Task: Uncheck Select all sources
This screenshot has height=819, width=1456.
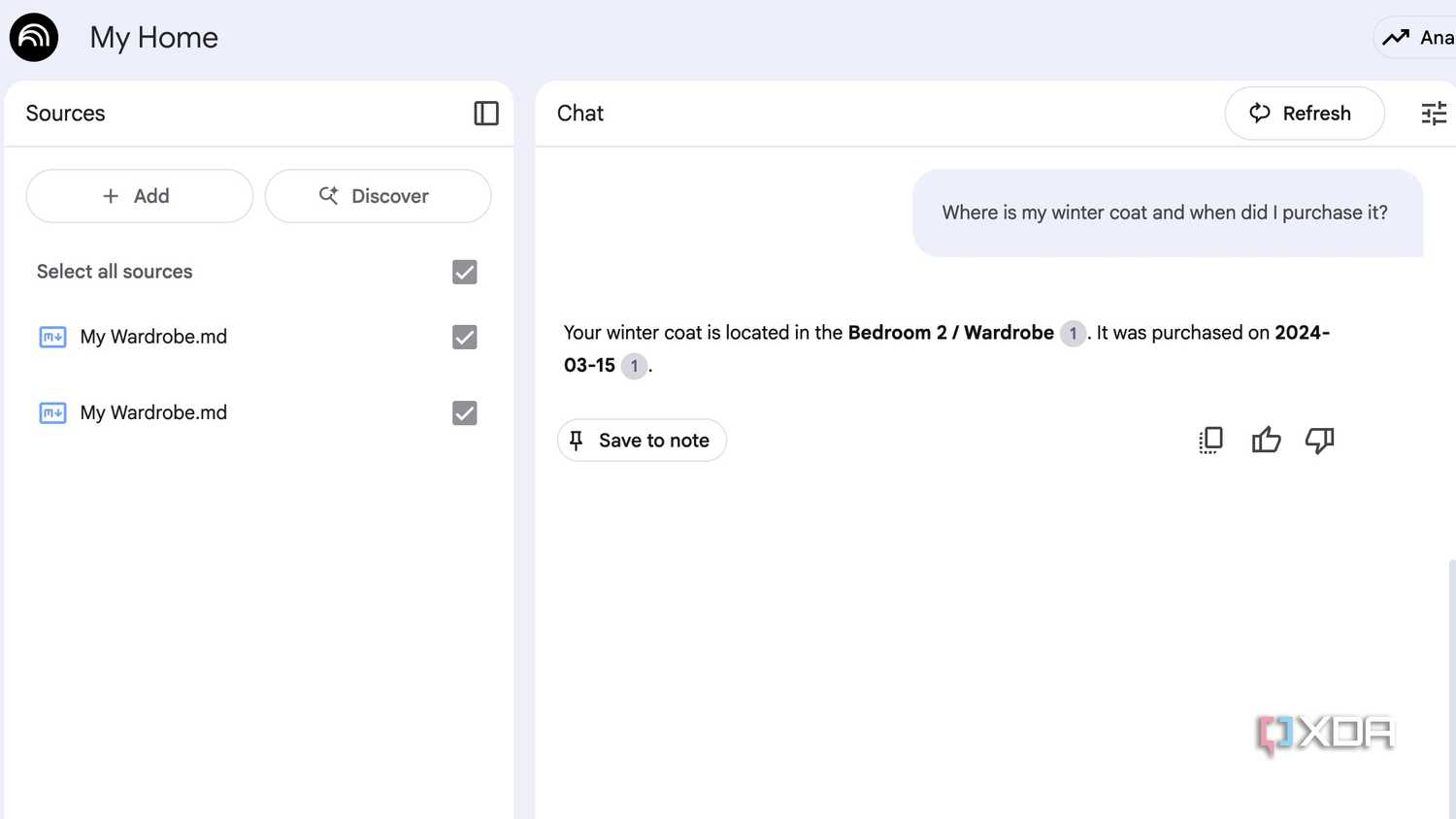Action: [464, 272]
